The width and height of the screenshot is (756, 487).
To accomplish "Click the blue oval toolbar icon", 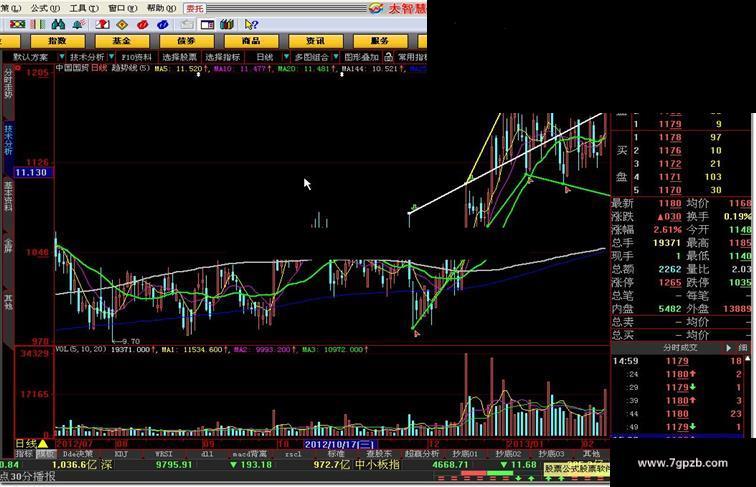I will coord(163,24).
